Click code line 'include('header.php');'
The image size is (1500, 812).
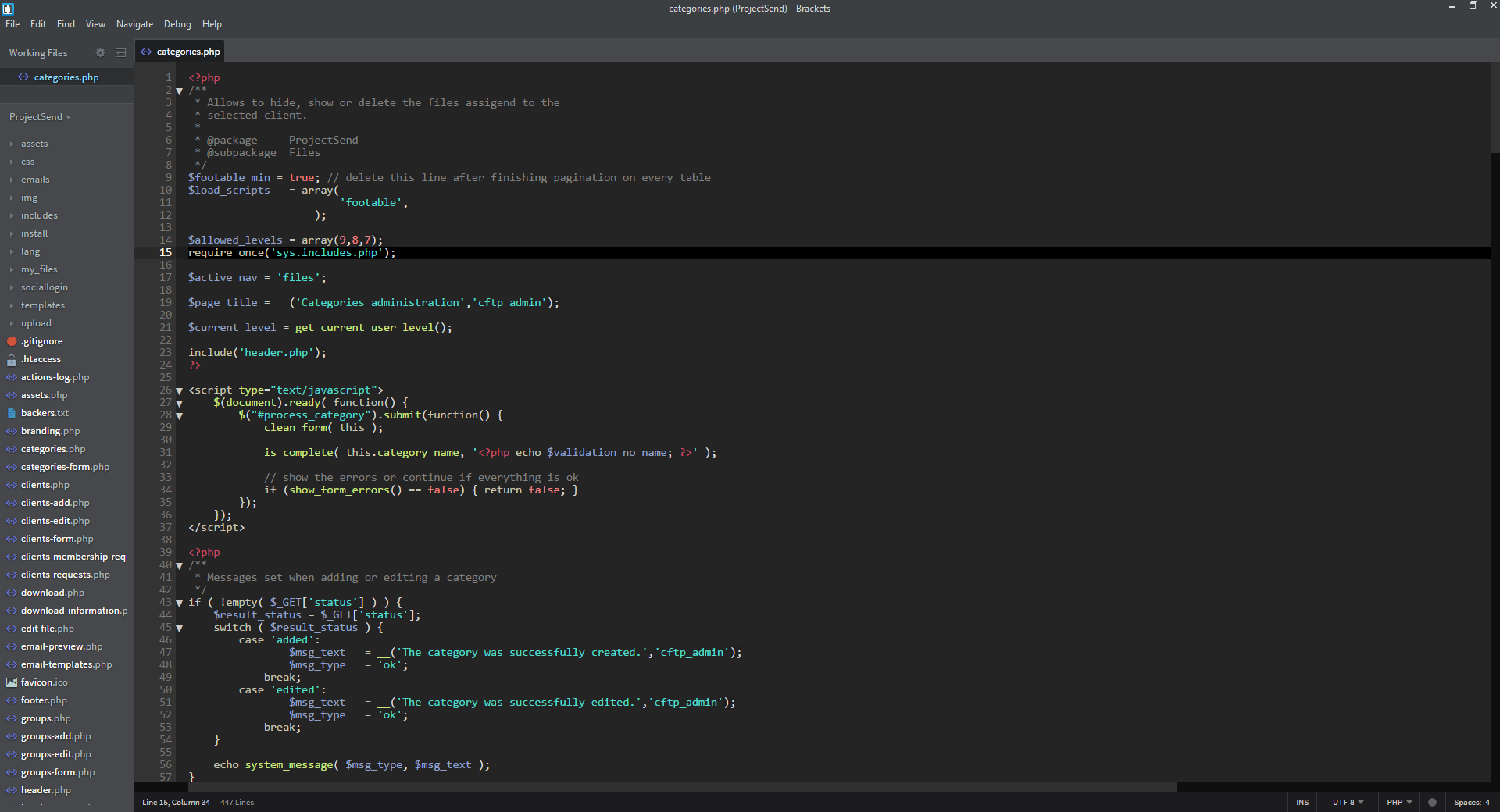click(257, 353)
